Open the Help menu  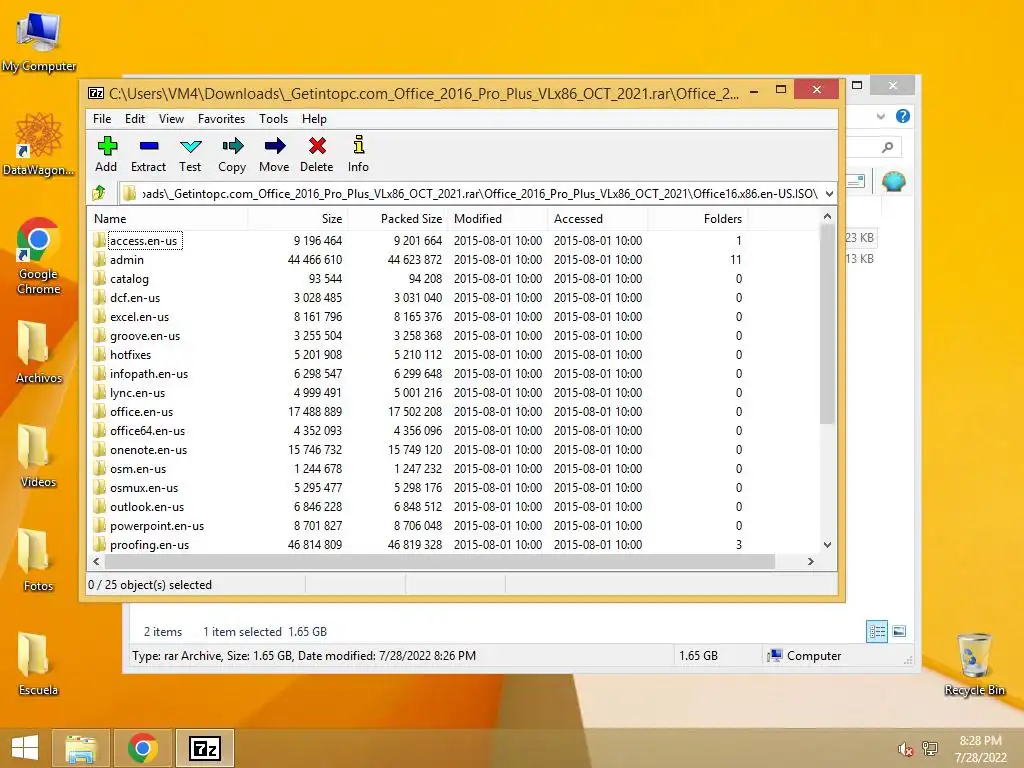click(x=314, y=119)
